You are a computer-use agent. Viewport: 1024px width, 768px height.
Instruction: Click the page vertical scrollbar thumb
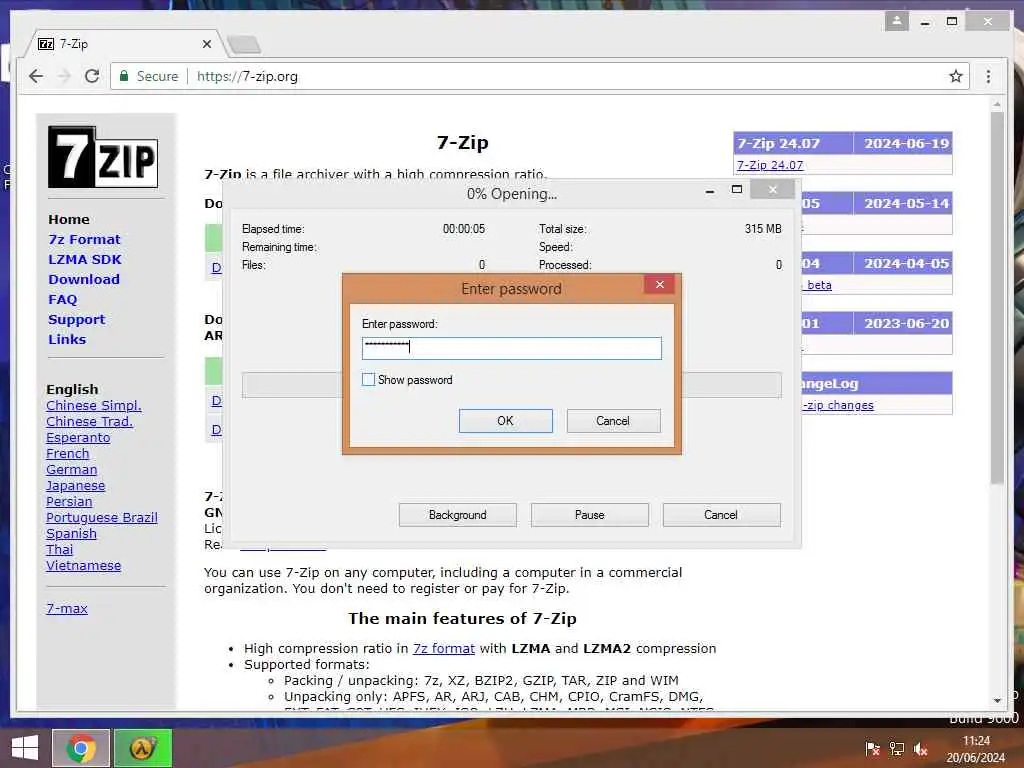tap(997, 297)
